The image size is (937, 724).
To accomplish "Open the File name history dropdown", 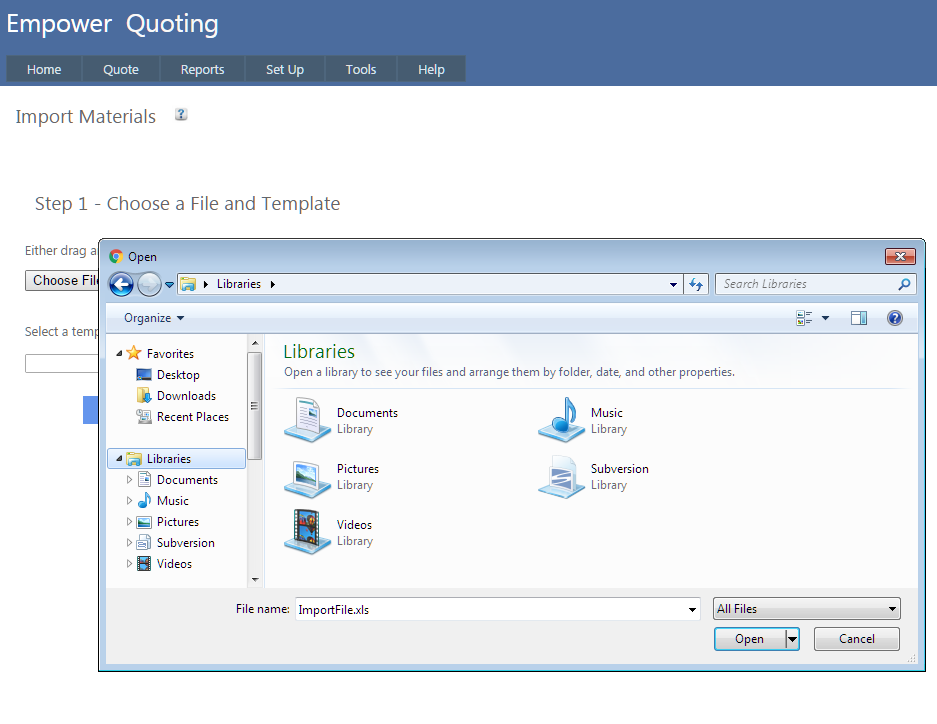I will coord(693,610).
